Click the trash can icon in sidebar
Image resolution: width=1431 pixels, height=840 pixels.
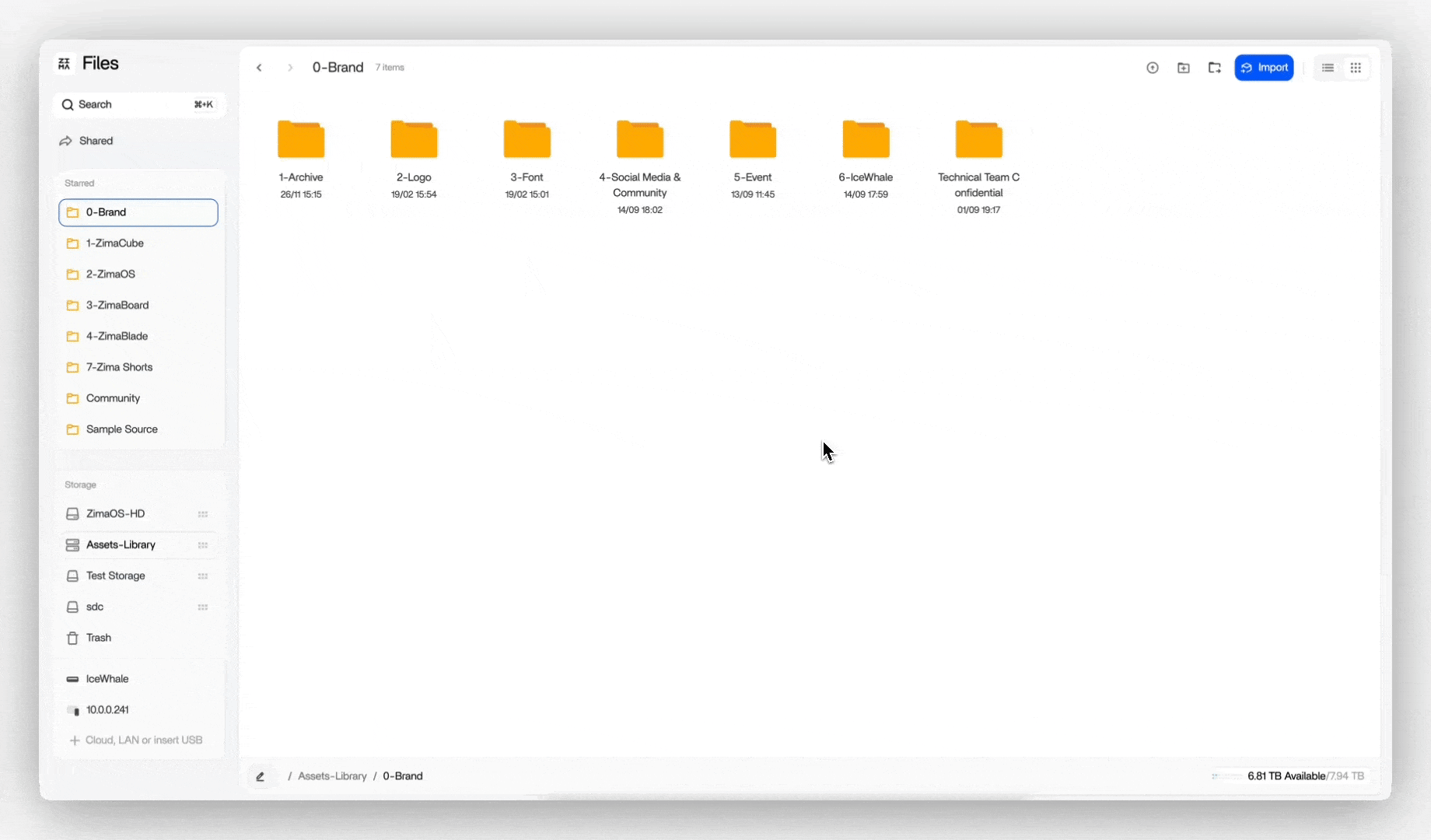tap(72, 638)
